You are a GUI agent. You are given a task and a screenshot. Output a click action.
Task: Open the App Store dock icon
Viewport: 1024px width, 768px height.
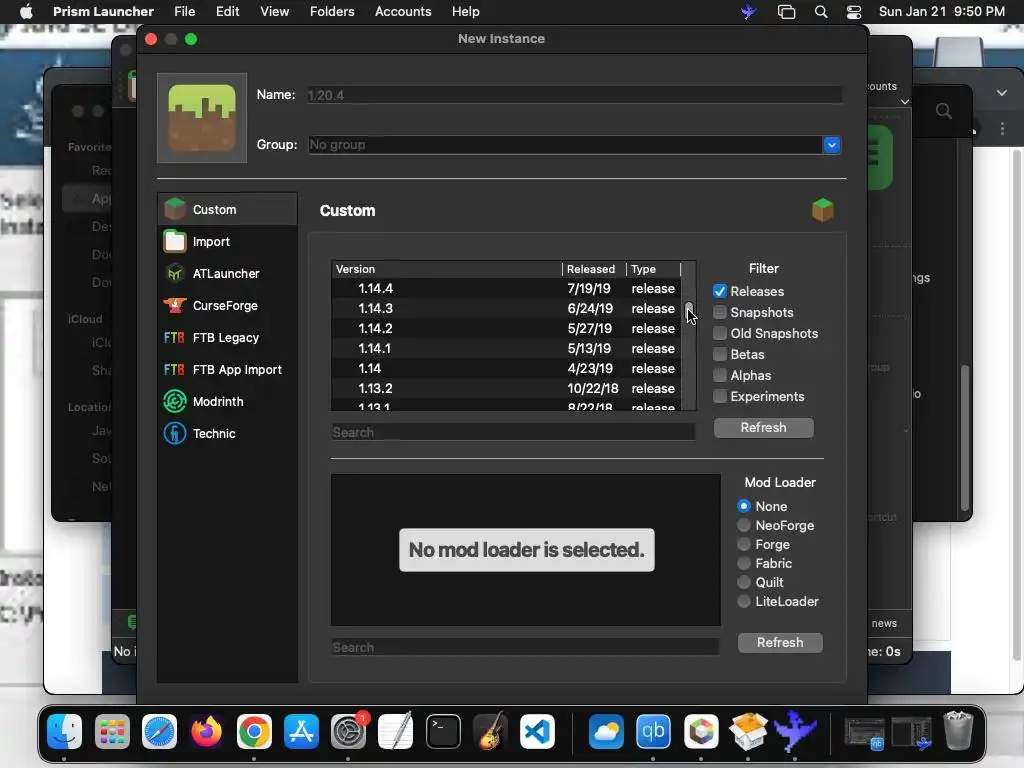tap(301, 731)
